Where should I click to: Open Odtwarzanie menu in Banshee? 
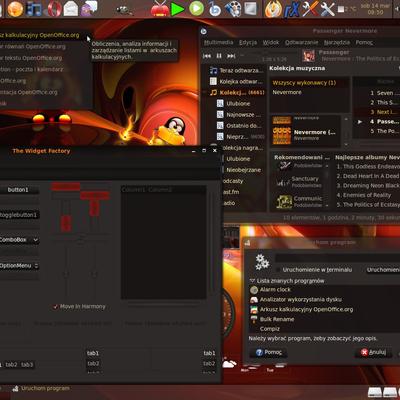pyautogui.click(x=301, y=42)
